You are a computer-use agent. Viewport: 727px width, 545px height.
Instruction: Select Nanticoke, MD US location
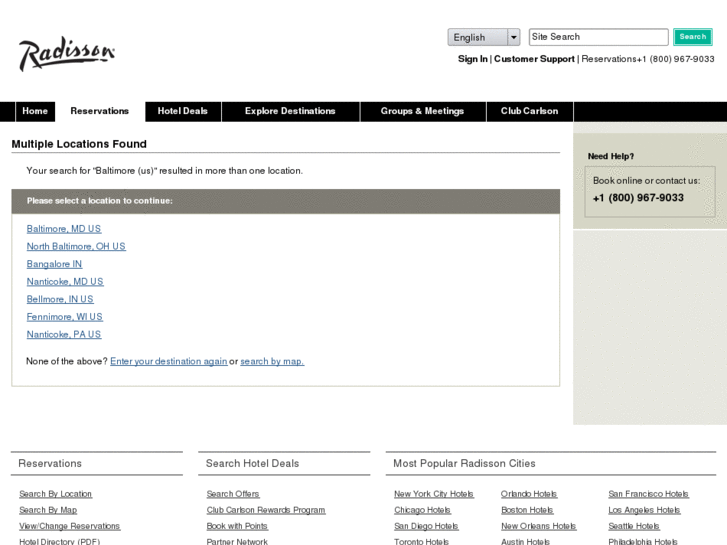[65, 282]
